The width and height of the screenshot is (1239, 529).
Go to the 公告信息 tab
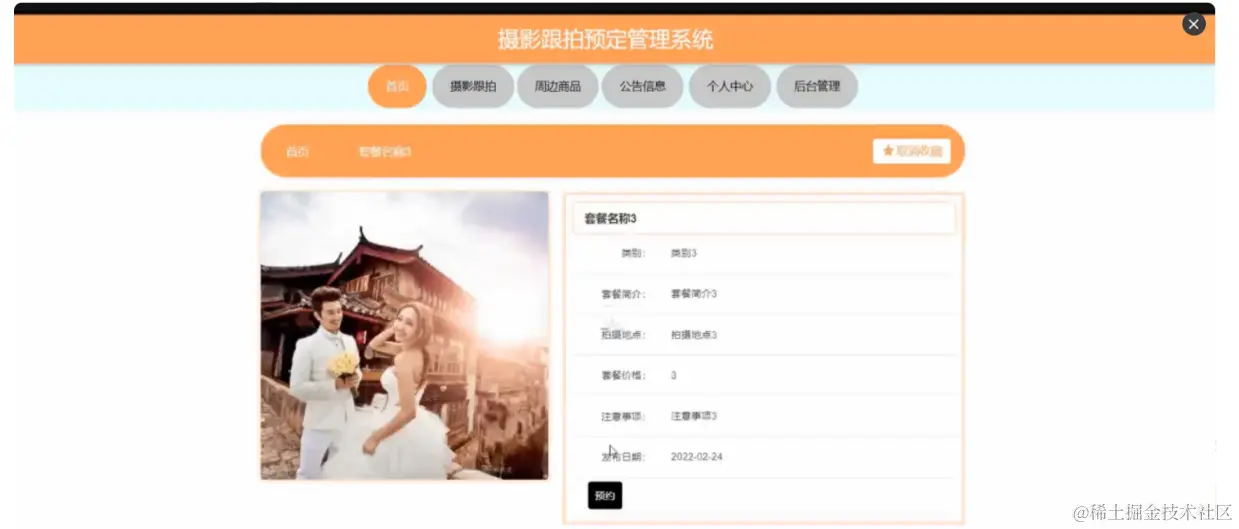pyautogui.click(x=642, y=86)
